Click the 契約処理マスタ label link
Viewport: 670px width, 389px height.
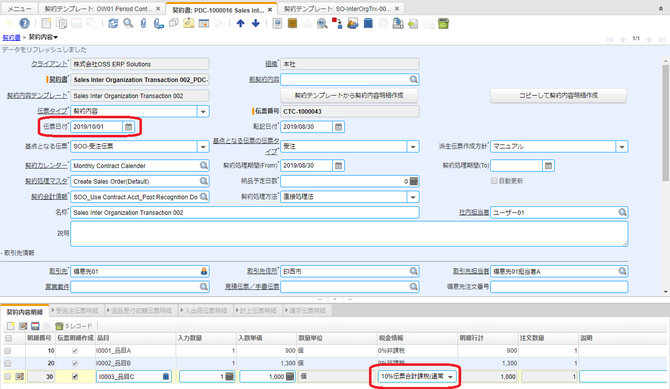pyautogui.click(x=46, y=181)
